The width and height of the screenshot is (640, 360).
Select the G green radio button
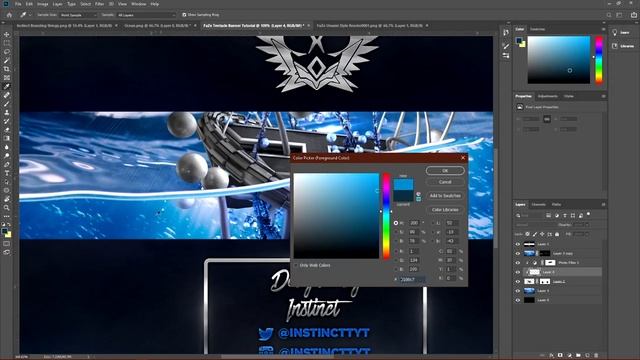[x=396, y=260]
